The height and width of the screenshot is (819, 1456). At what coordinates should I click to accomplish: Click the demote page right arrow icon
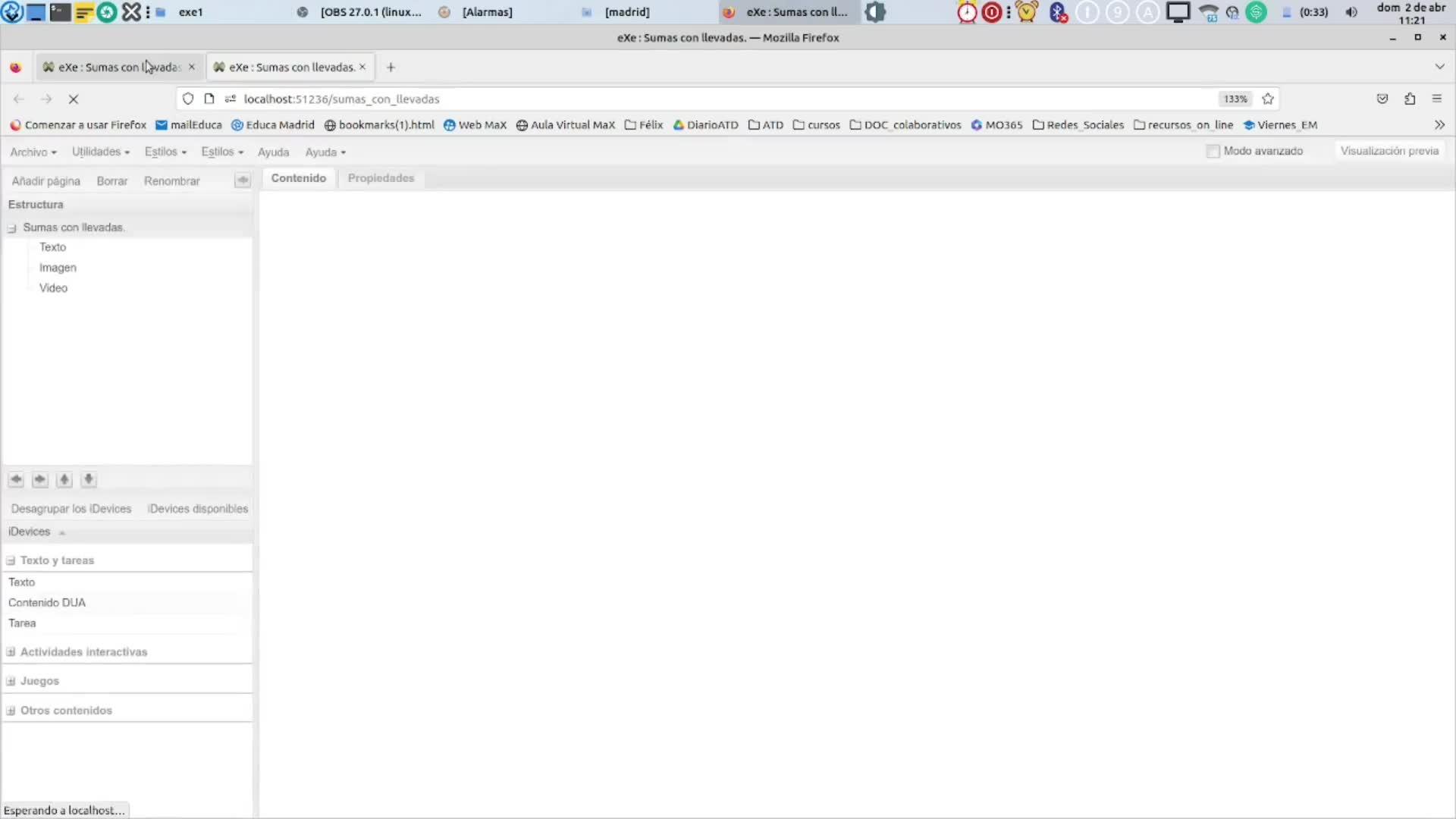[x=40, y=479]
